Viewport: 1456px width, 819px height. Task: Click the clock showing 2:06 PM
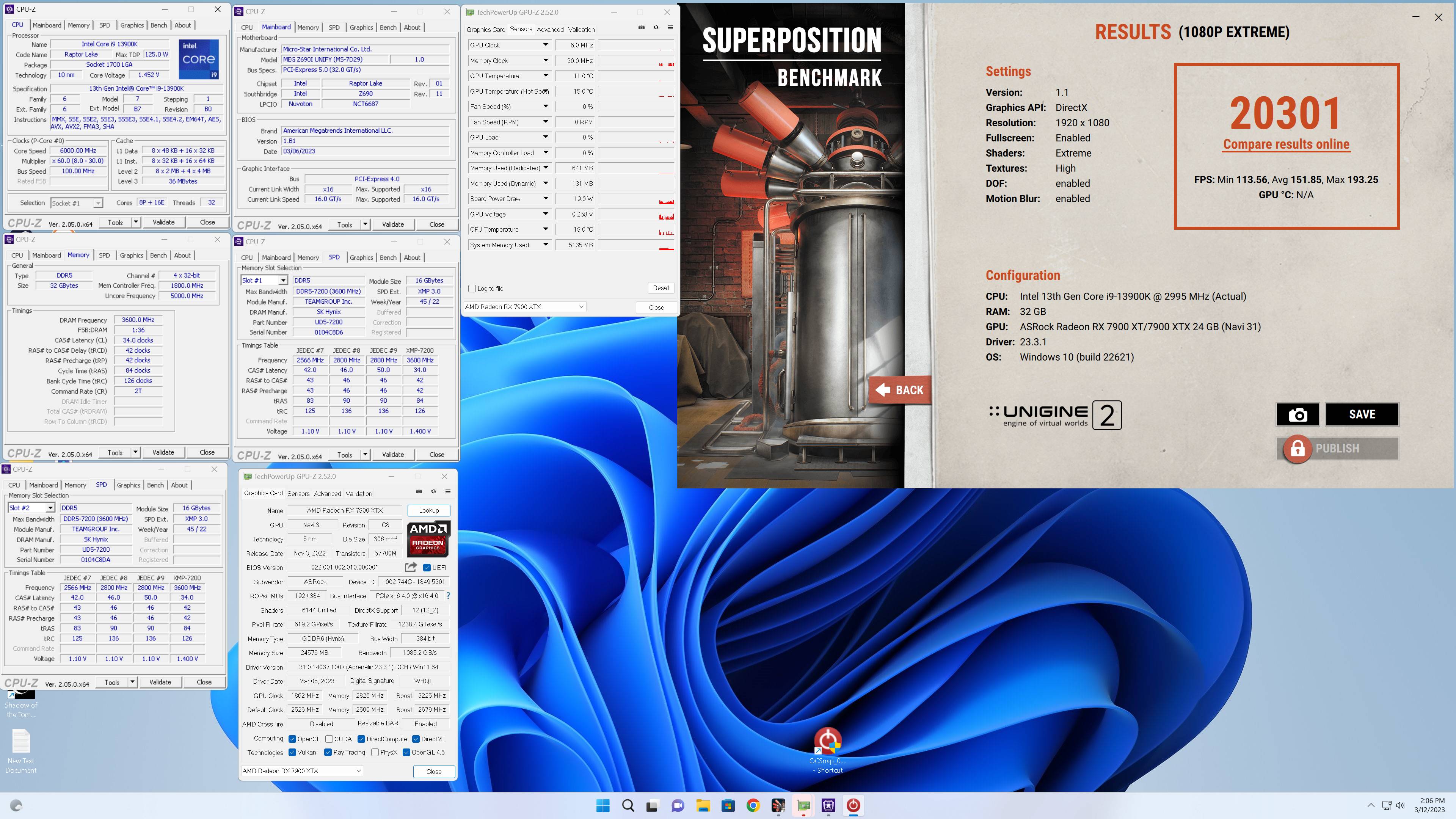pos(1432,800)
